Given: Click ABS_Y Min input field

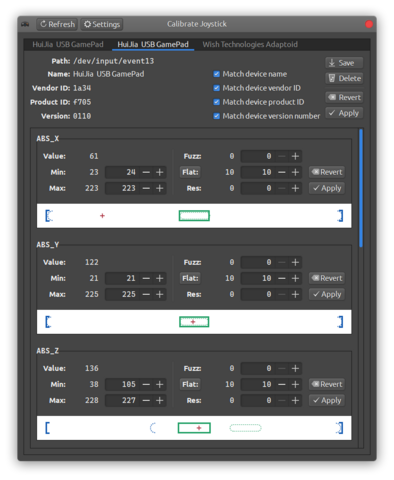Looking at the screenshot, I should (122, 278).
